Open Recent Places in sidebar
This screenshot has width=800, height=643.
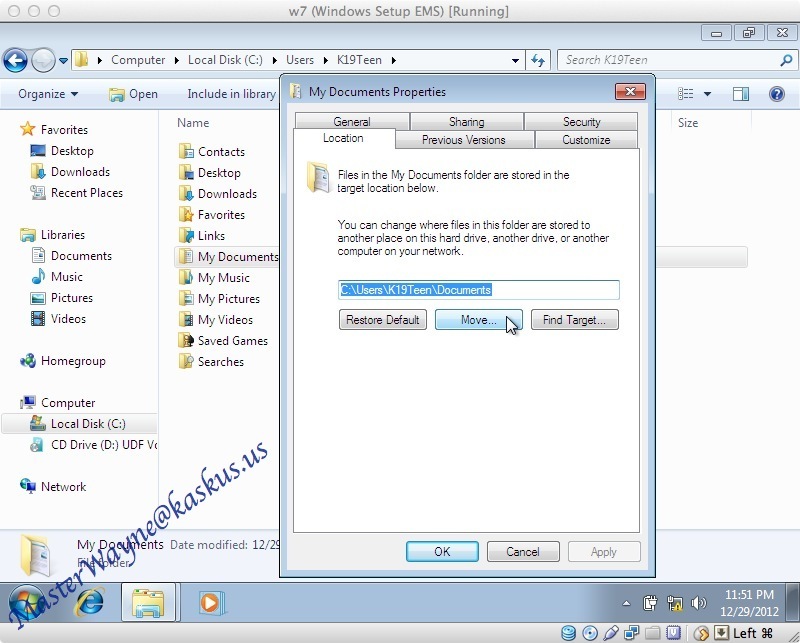point(77,193)
